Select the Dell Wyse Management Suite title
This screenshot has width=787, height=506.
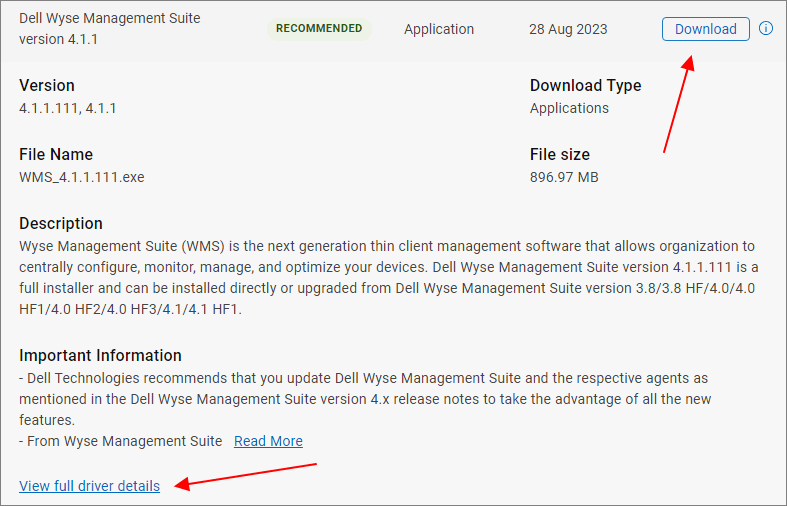point(109,29)
